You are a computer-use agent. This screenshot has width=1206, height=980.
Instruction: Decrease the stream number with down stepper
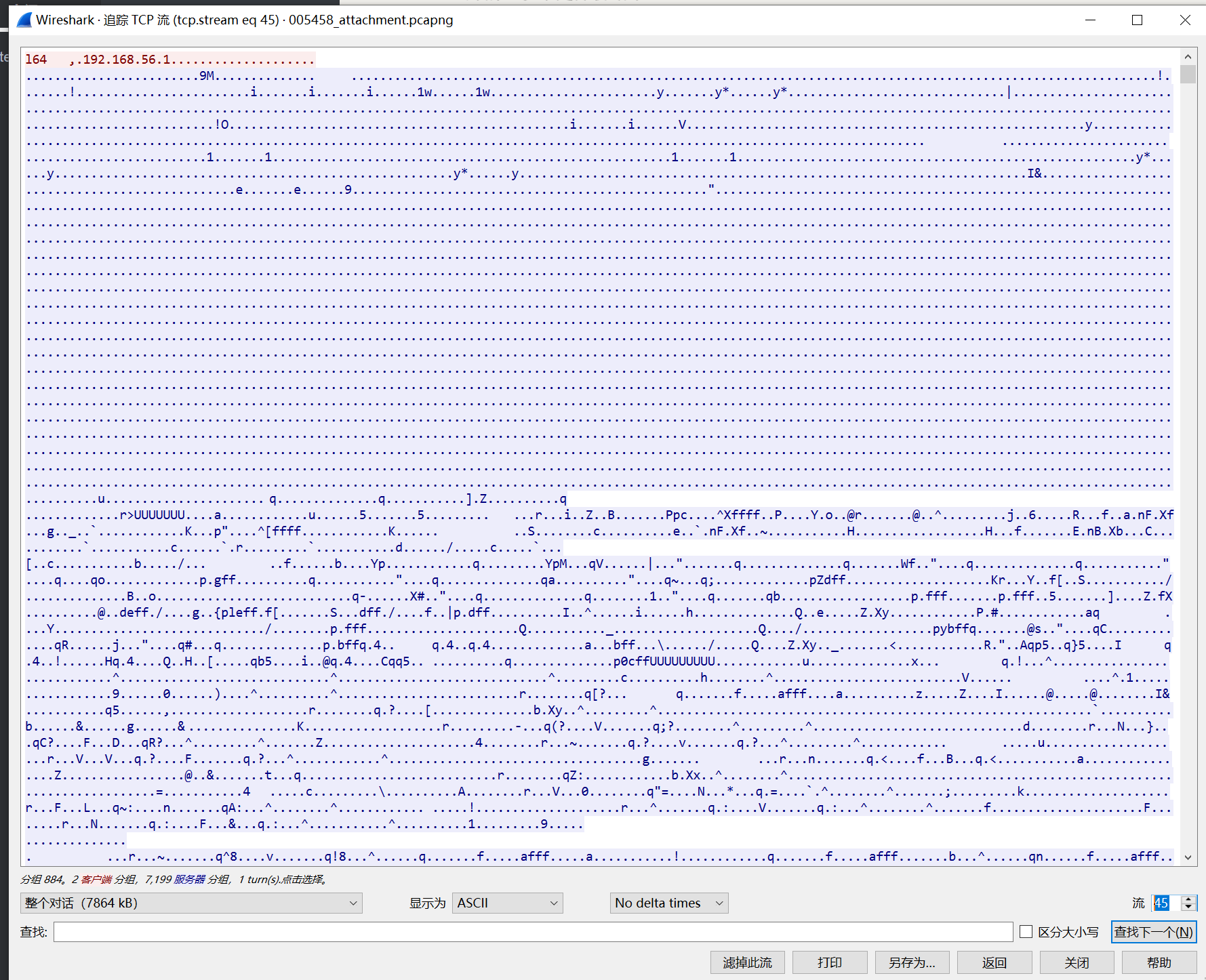point(1188,907)
